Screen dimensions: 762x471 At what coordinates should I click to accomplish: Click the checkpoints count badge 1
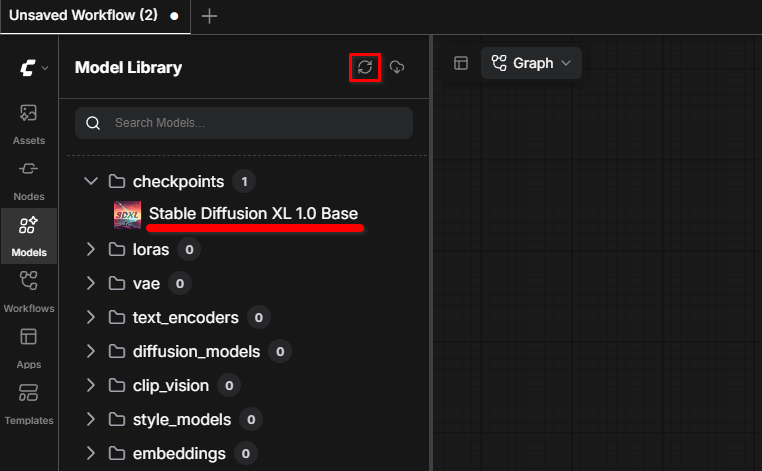tap(244, 181)
